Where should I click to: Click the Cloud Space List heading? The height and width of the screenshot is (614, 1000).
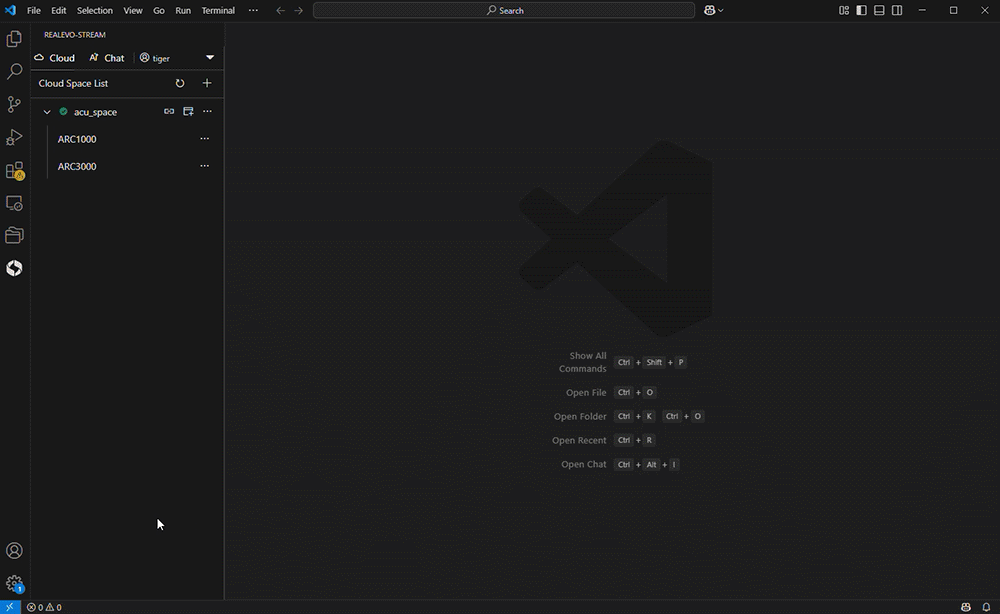(x=73, y=84)
